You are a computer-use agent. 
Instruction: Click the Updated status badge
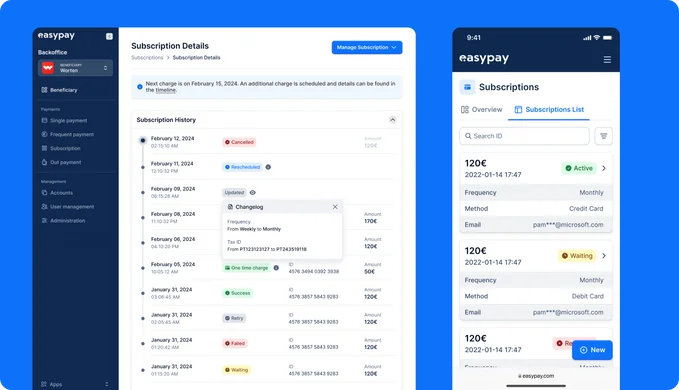pyautogui.click(x=234, y=193)
